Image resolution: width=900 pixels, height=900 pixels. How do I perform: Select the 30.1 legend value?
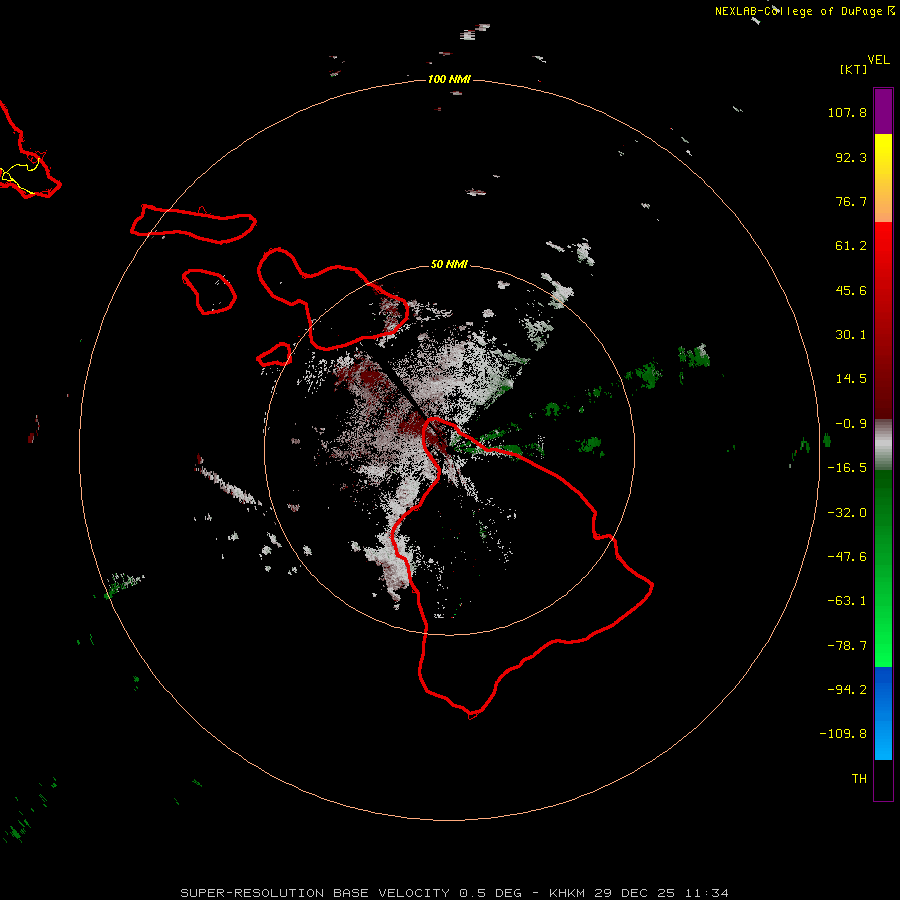coord(851,335)
